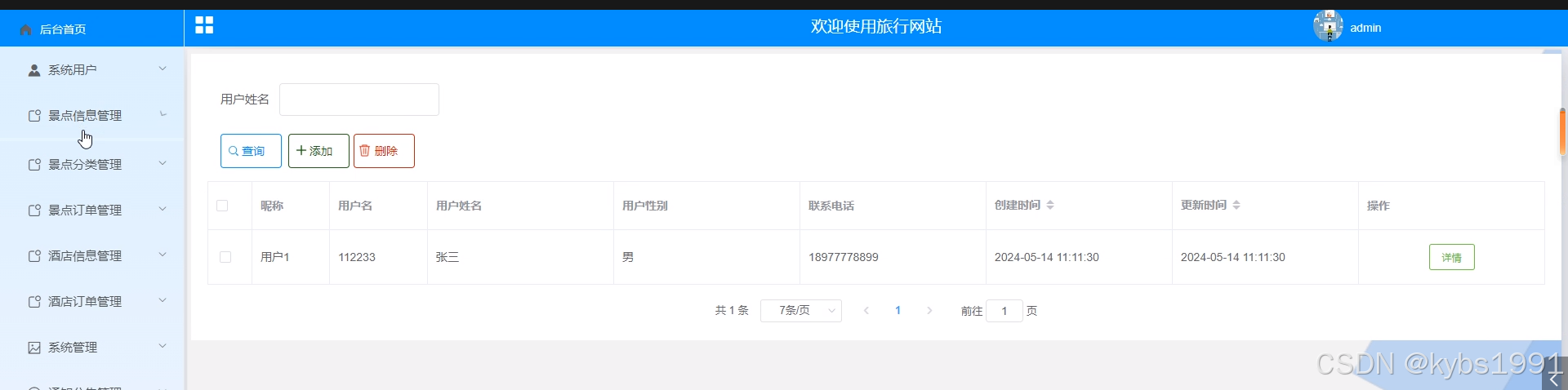Open the 系统用户 menu
This screenshot has width=1568, height=390.
pos(91,70)
